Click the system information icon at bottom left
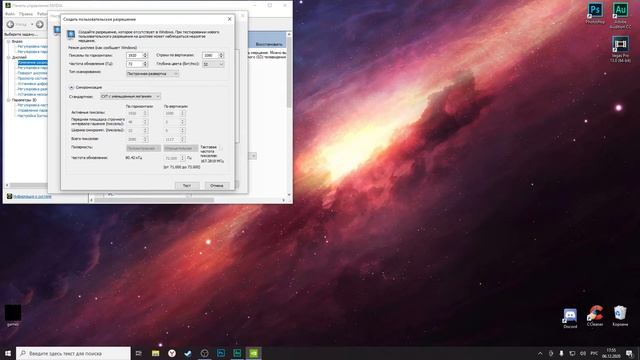This screenshot has width=640, height=360. (x=9, y=196)
